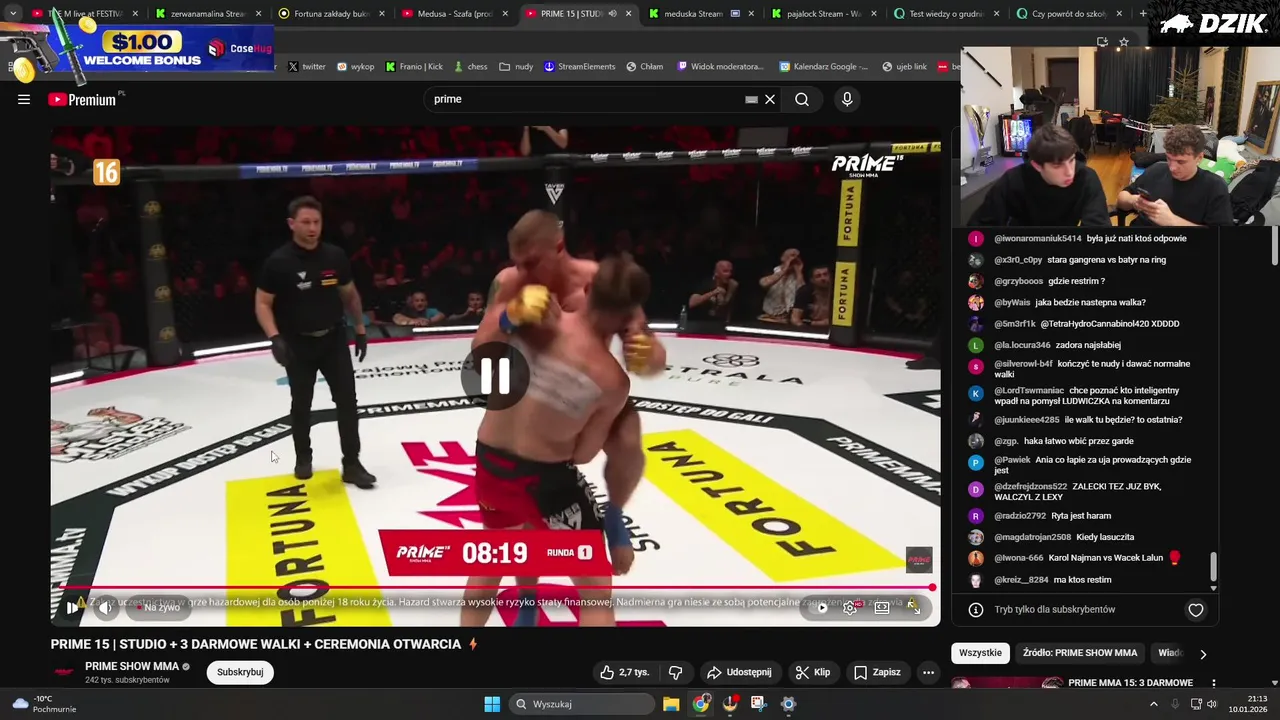Clear the 'prime' search text with X
The height and width of the screenshot is (720, 1280).
tap(770, 99)
